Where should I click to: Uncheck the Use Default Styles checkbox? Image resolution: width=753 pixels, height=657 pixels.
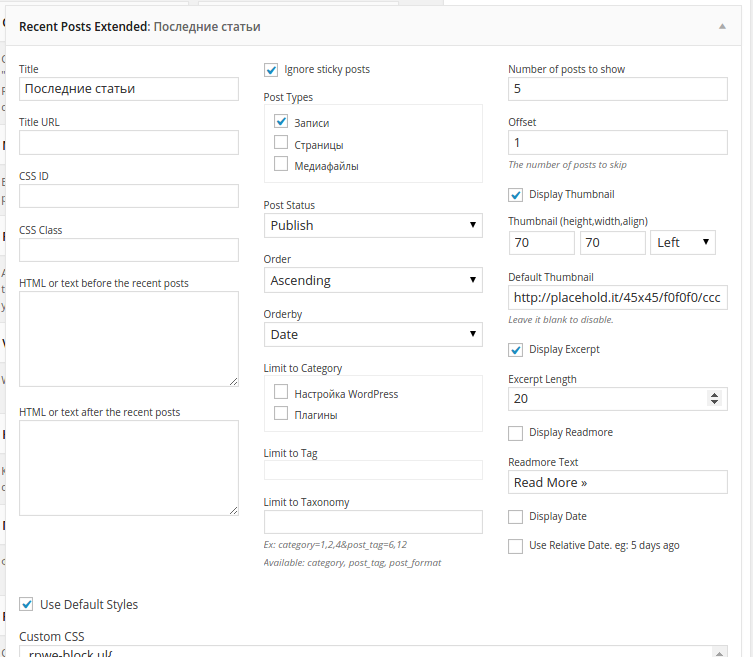point(27,604)
